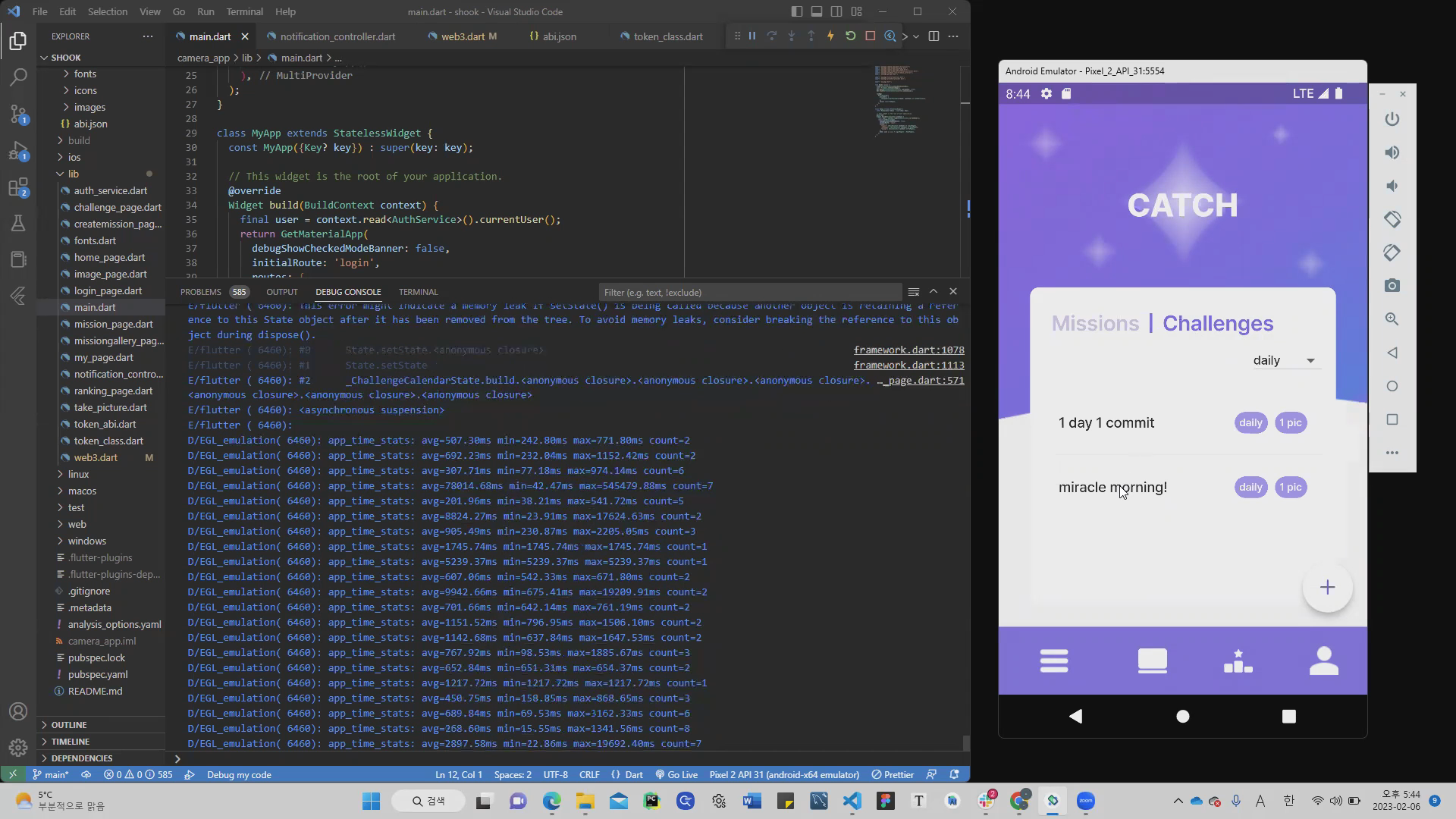The image size is (1456, 819).
Task: Open the Testing flask icon view
Action: click(18, 223)
